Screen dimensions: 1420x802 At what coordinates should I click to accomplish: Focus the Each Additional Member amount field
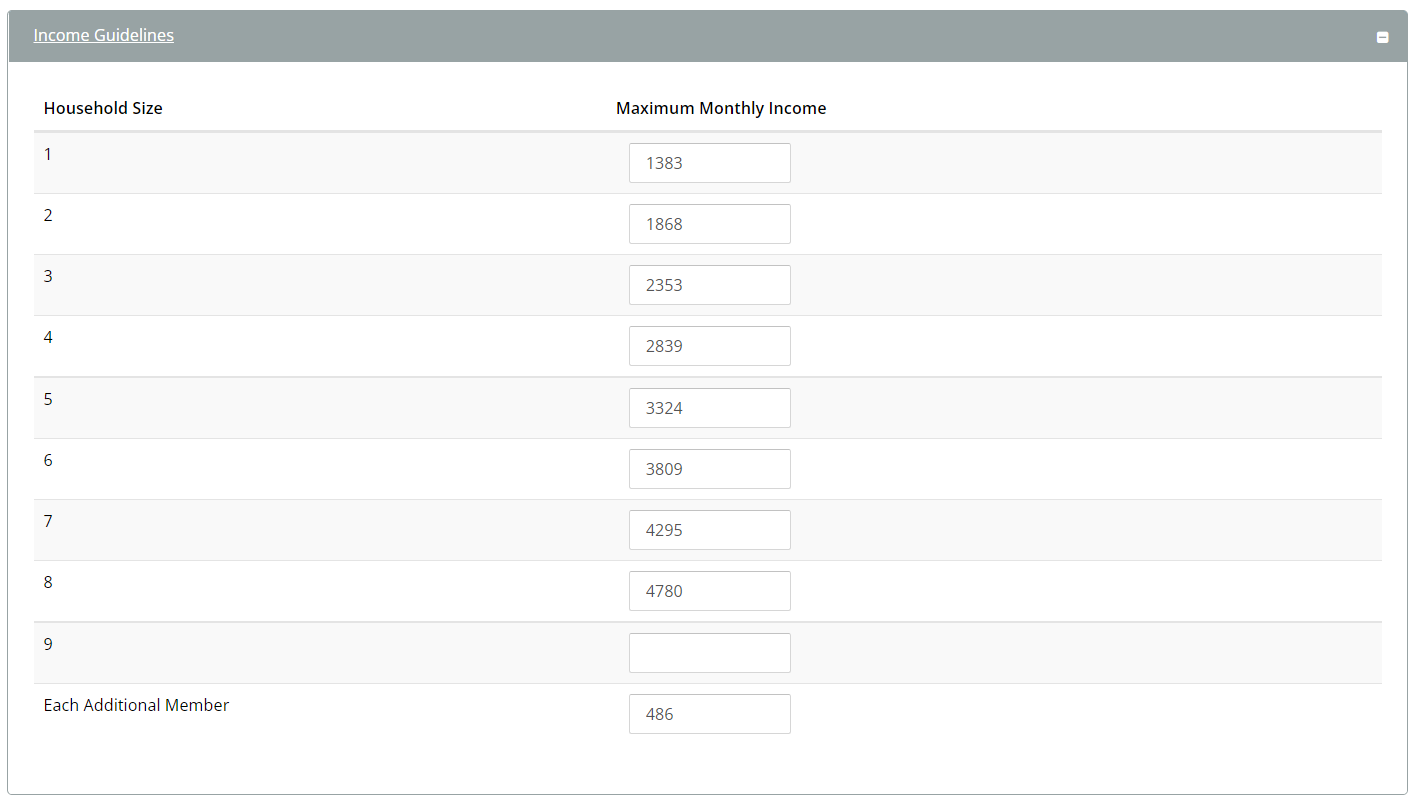[709, 714]
